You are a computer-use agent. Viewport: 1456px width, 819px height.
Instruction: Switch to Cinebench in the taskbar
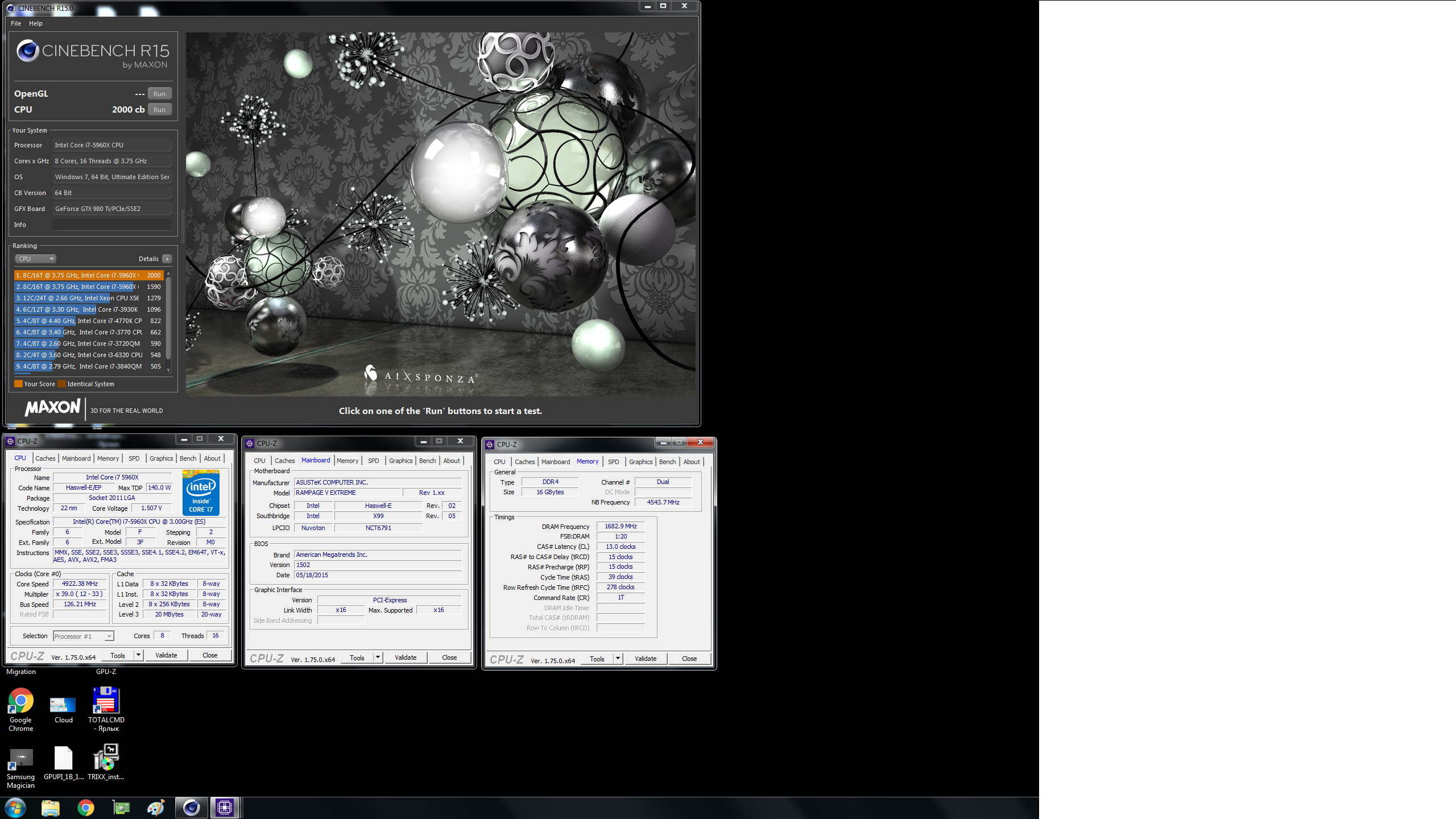click(x=192, y=808)
